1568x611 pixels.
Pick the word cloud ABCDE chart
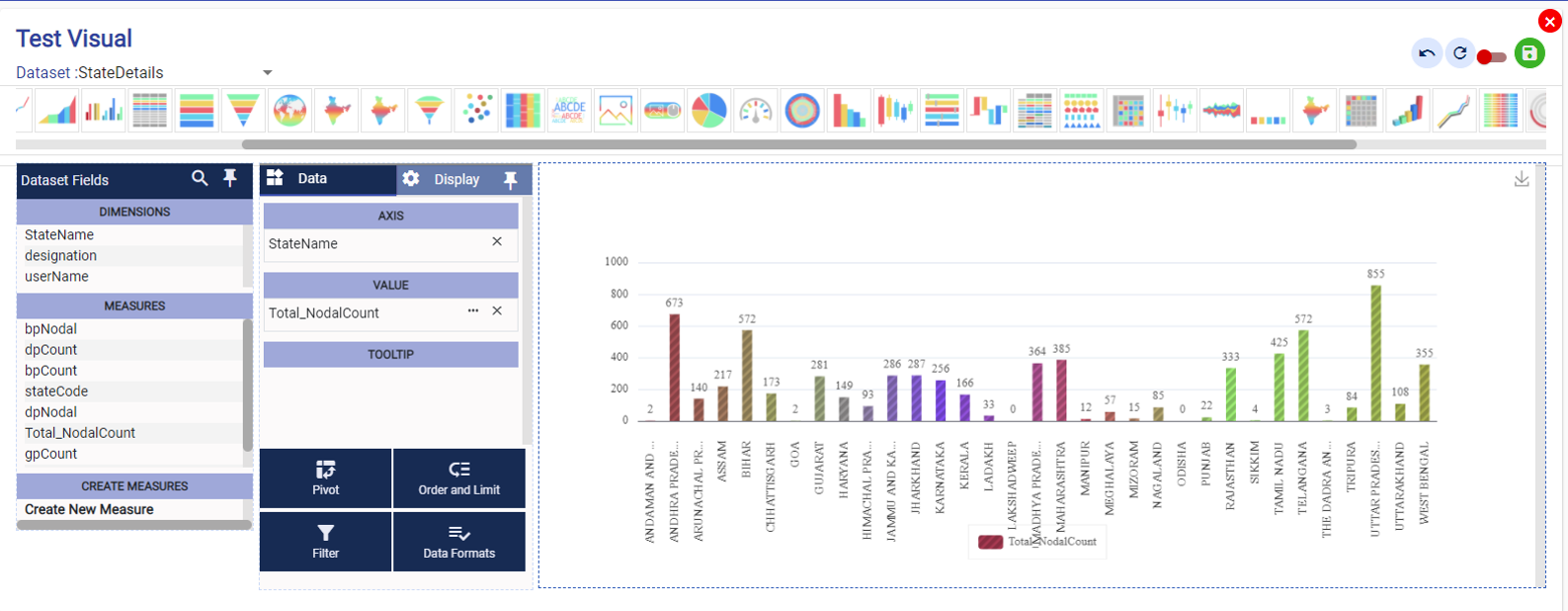(569, 111)
